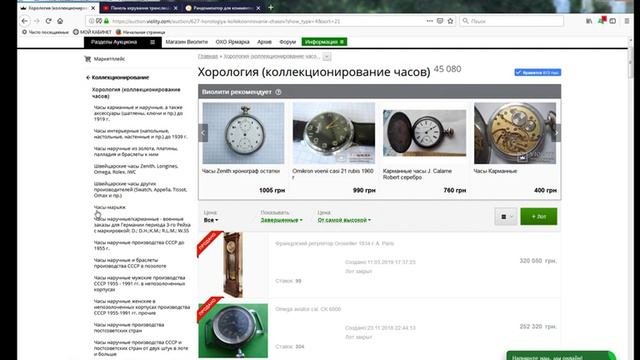This screenshot has height=360, width=640.
Task: Toggle the browser sidebar icon
Action: [613, 21]
